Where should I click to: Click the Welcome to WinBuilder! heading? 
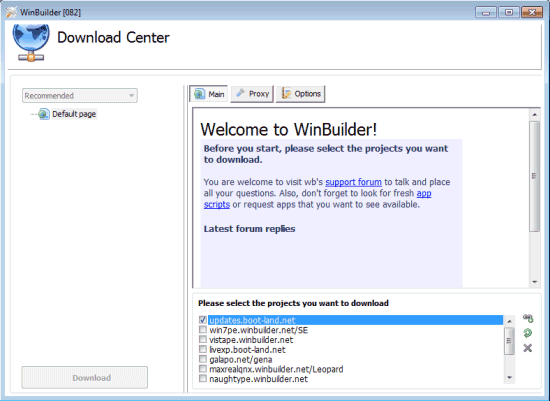(x=289, y=129)
